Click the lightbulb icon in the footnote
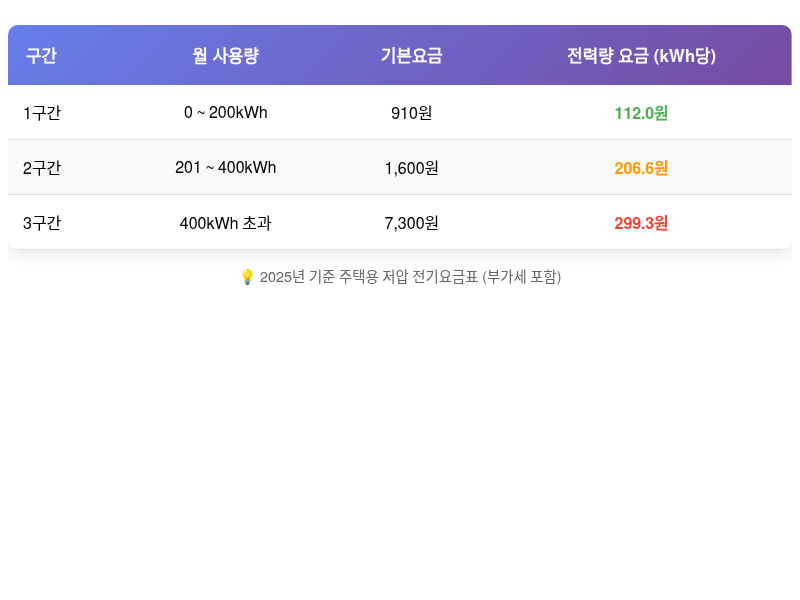800x600 pixels. (245, 277)
